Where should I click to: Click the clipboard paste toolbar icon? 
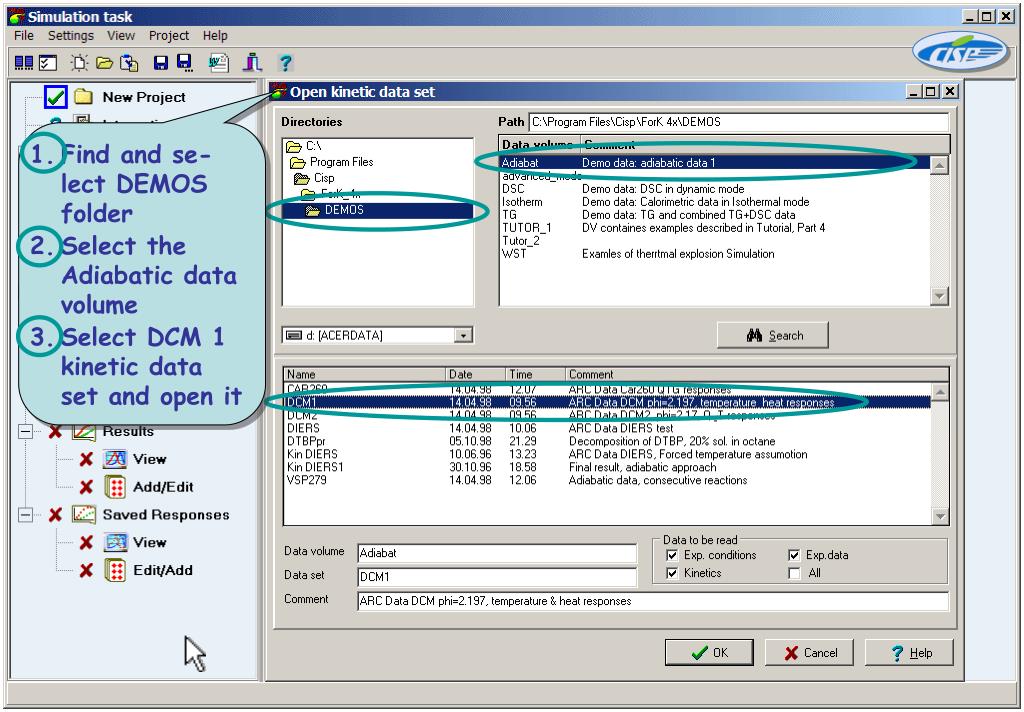click(129, 63)
